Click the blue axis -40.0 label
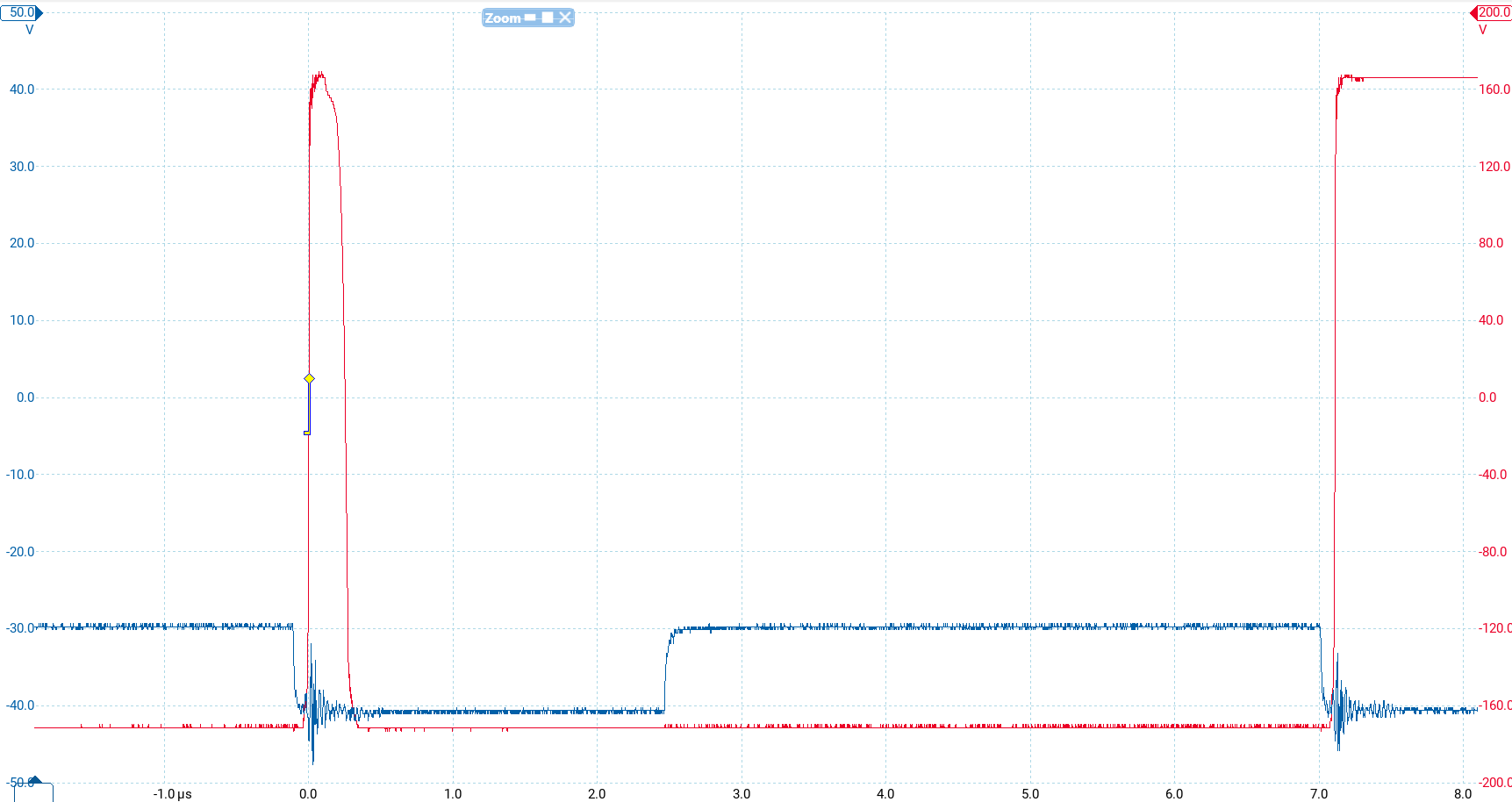 tap(20, 705)
